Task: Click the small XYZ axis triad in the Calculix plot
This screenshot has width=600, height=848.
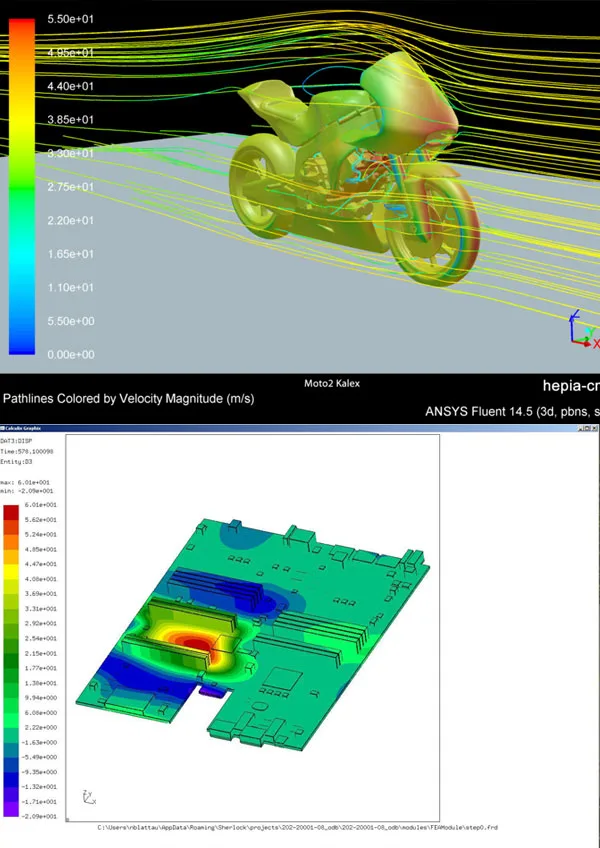Action: (89, 797)
